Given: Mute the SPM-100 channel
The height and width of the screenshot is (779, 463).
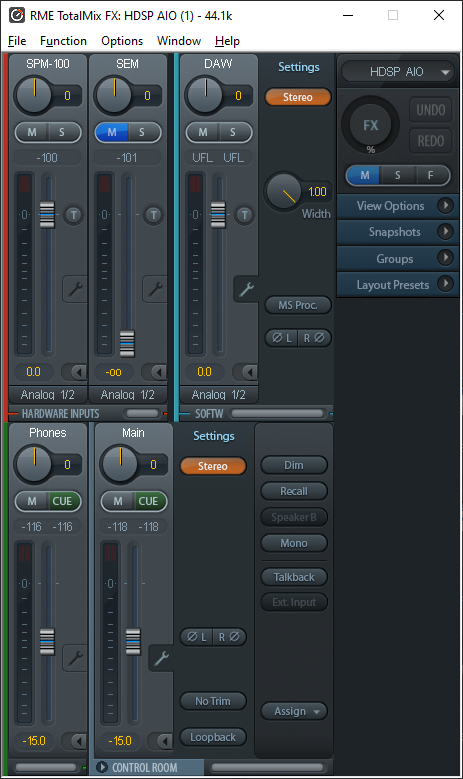Looking at the screenshot, I should tap(32, 132).
